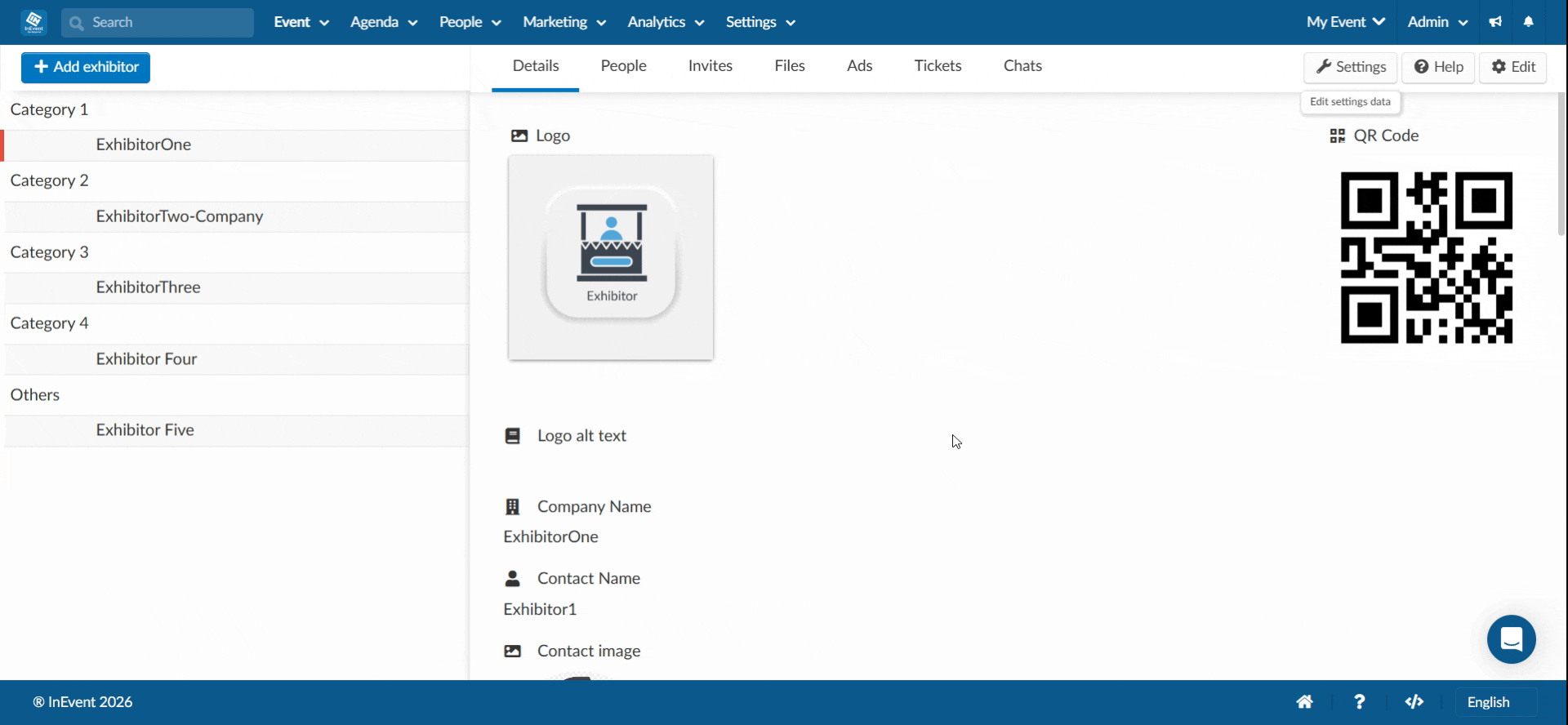Switch to the Details tab

536,66
